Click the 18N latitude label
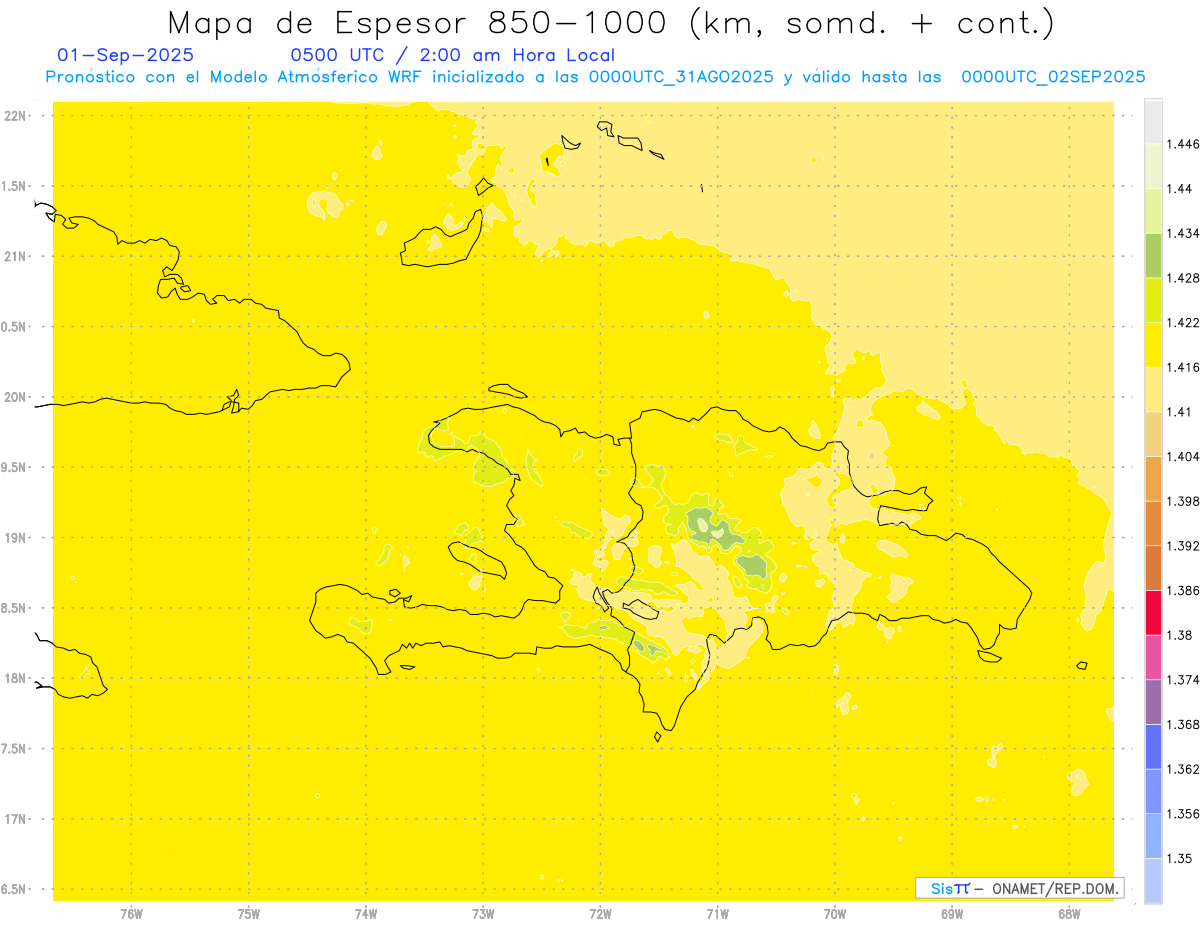The width and height of the screenshot is (1200, 927). pyautogui.click(x=15, y=678)
